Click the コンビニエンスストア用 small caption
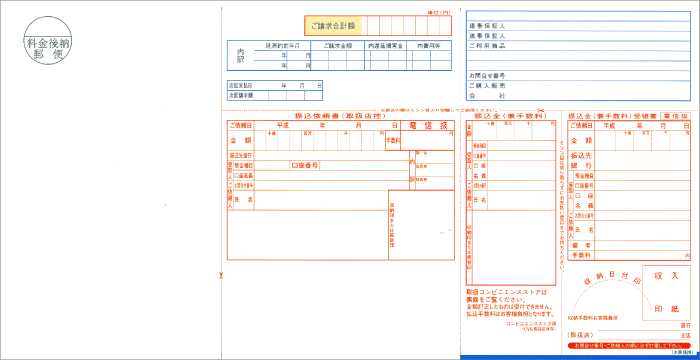This screenshot has height=360, width=700. (531, 324)
